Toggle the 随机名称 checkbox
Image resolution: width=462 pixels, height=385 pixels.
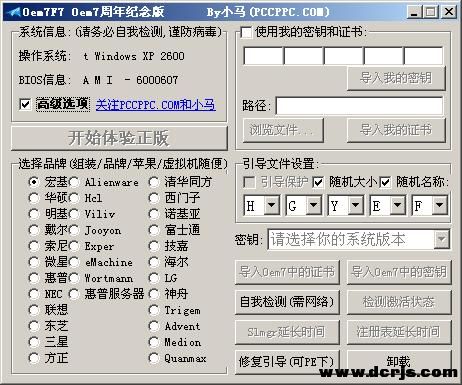(385, 182)
